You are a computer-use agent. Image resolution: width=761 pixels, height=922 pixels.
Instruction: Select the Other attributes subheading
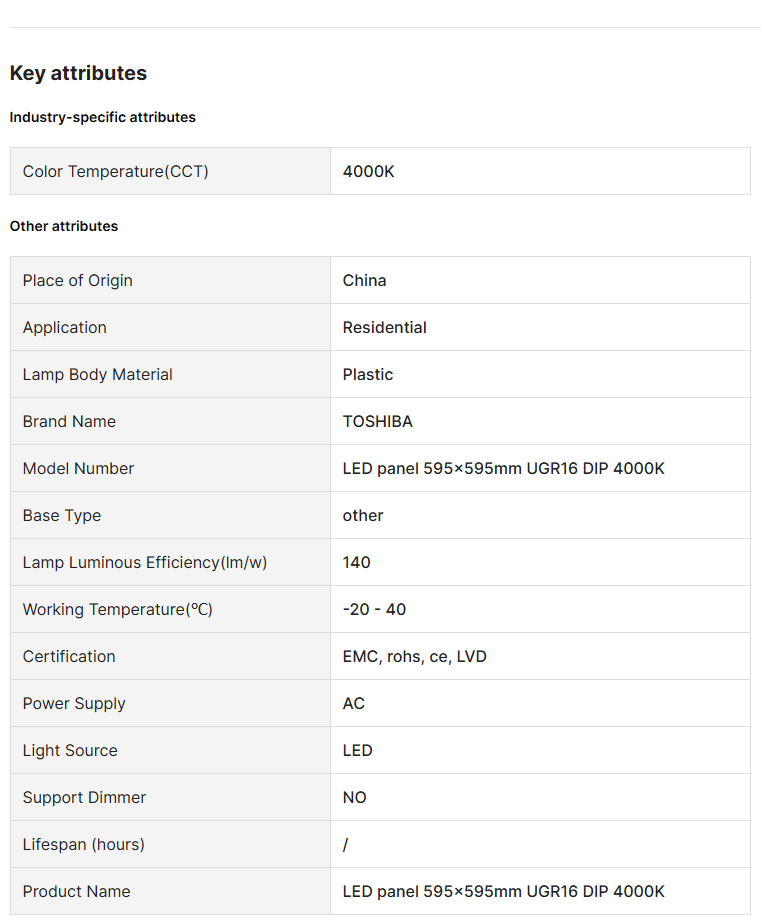64,226
